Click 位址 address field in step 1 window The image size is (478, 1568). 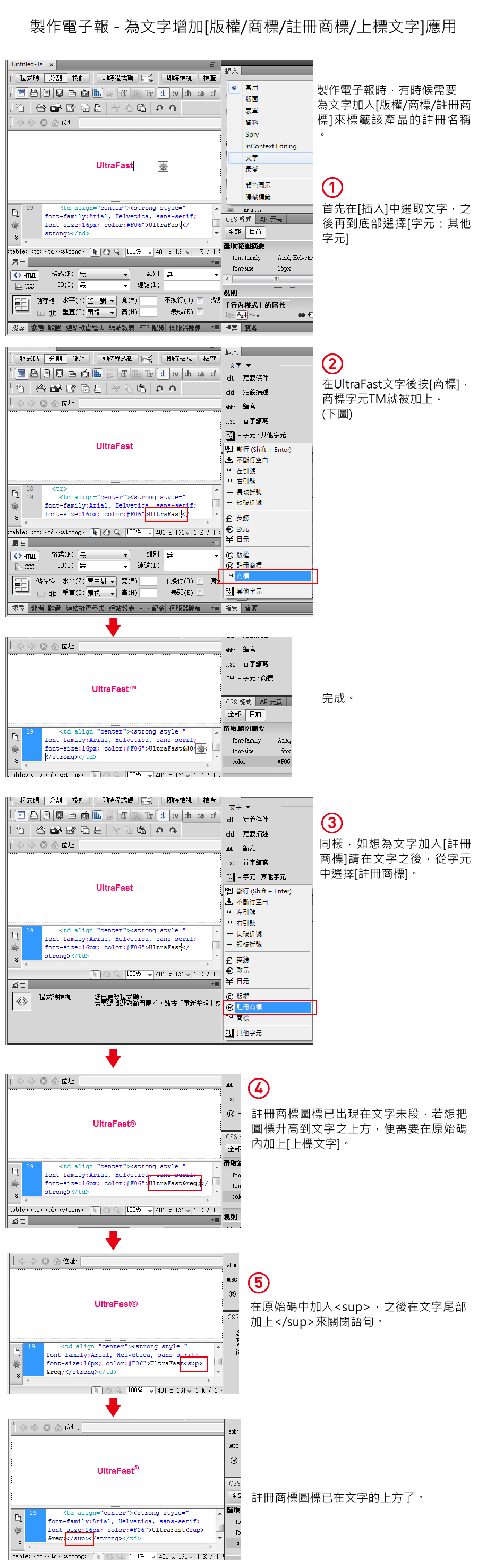150,122
